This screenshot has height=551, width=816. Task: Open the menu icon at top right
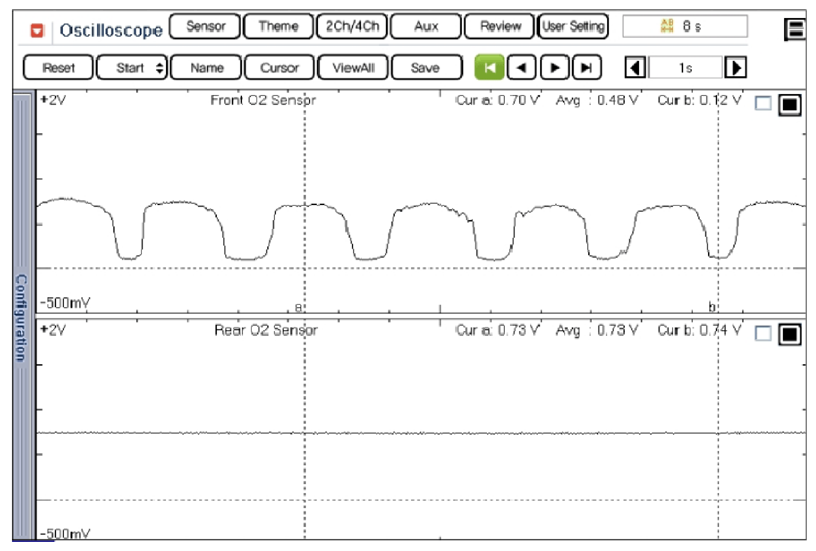click(x=796, y=29)
